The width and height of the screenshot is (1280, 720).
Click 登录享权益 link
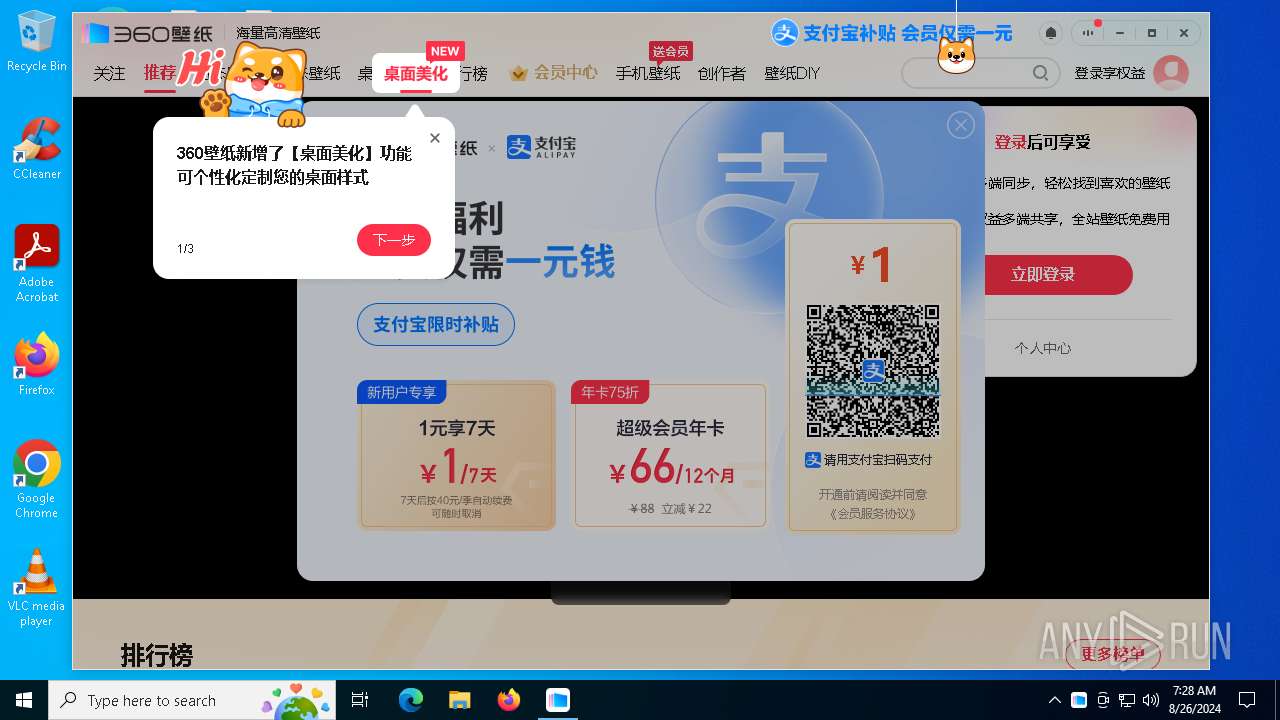click(x=1110, y=73)
